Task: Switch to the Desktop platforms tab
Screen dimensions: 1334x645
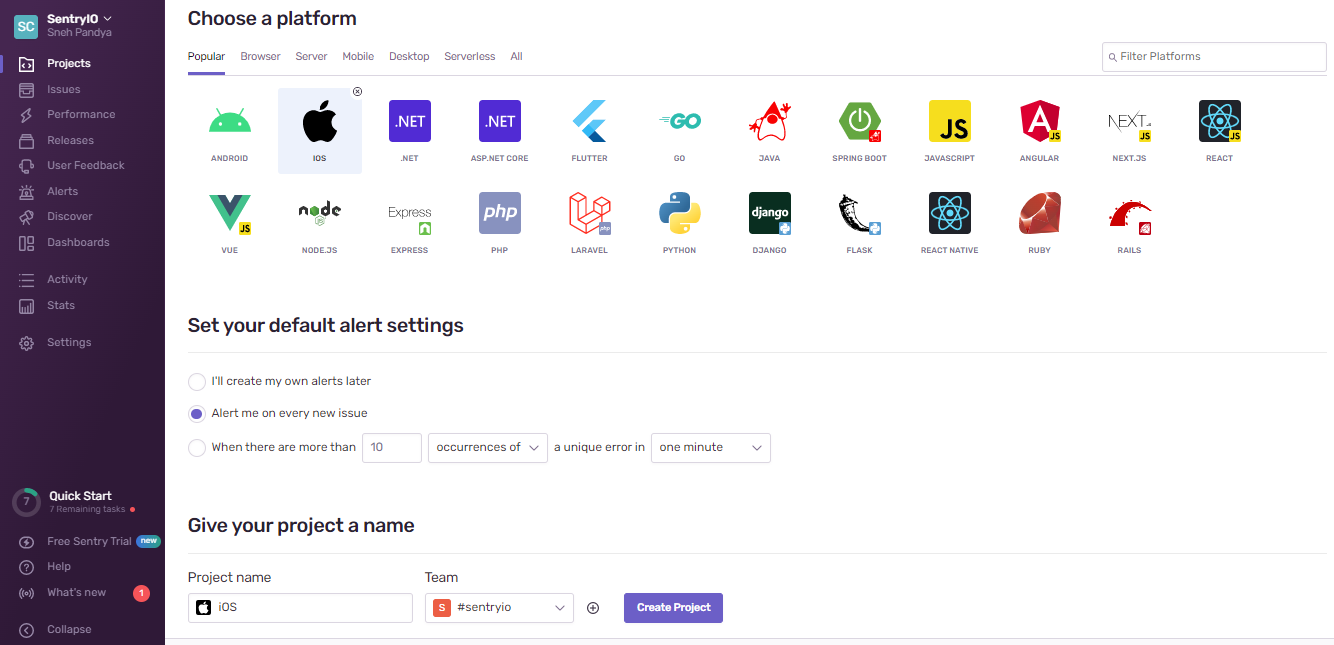Action: point(409,56)
